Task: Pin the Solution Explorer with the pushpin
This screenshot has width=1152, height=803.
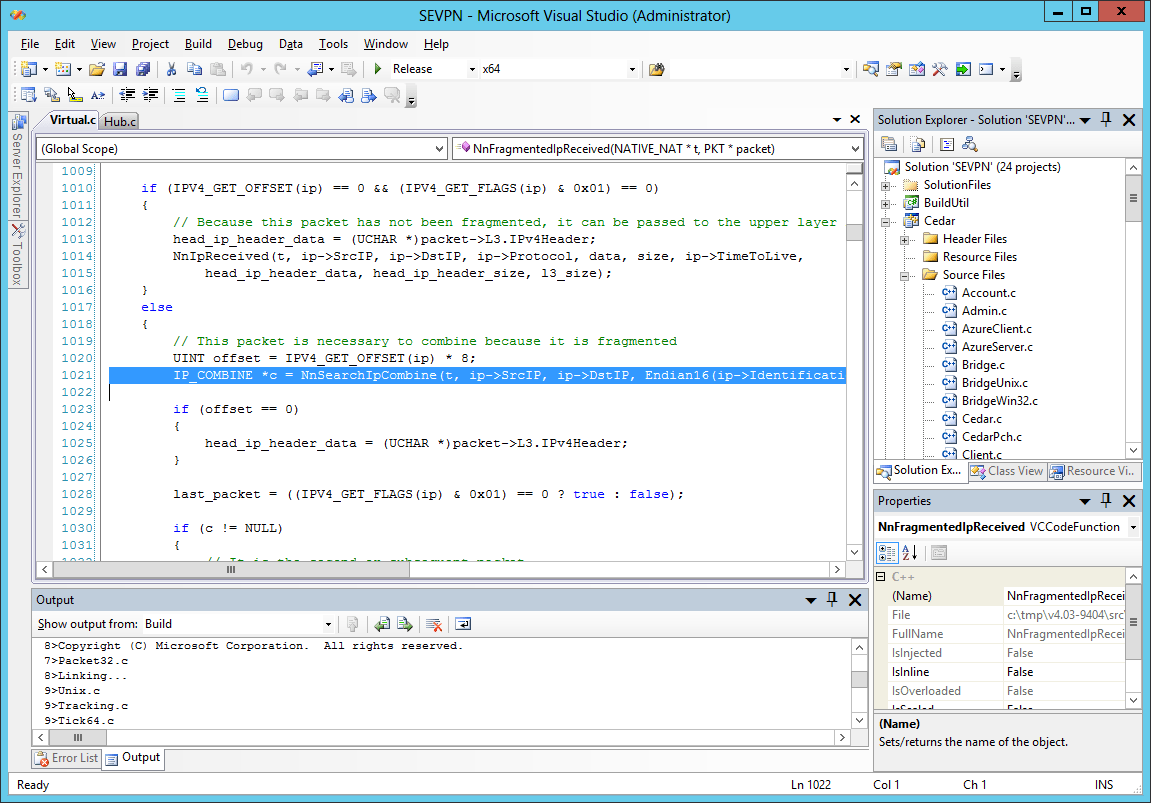Action: pyautogui.click(x=1105, y=120)
